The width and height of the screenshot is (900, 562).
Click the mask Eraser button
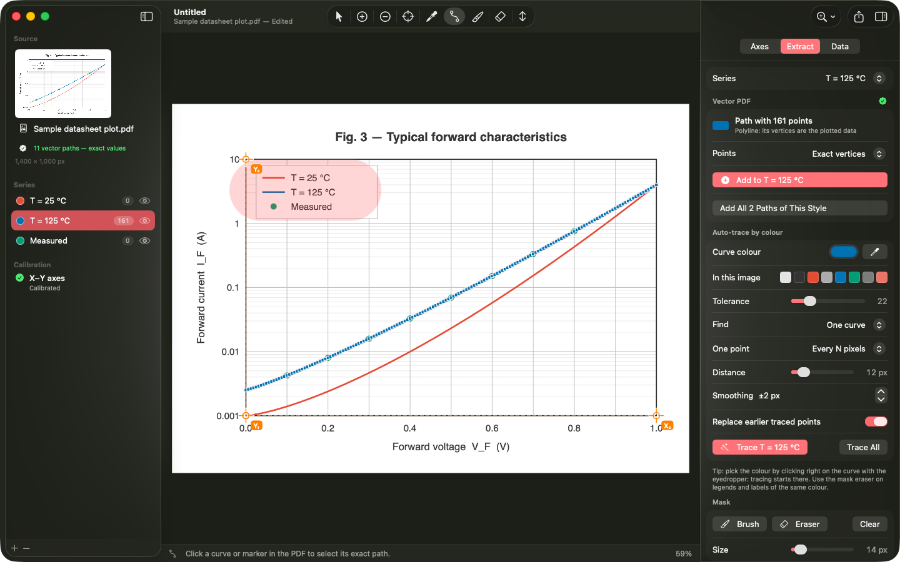point(799,524)
